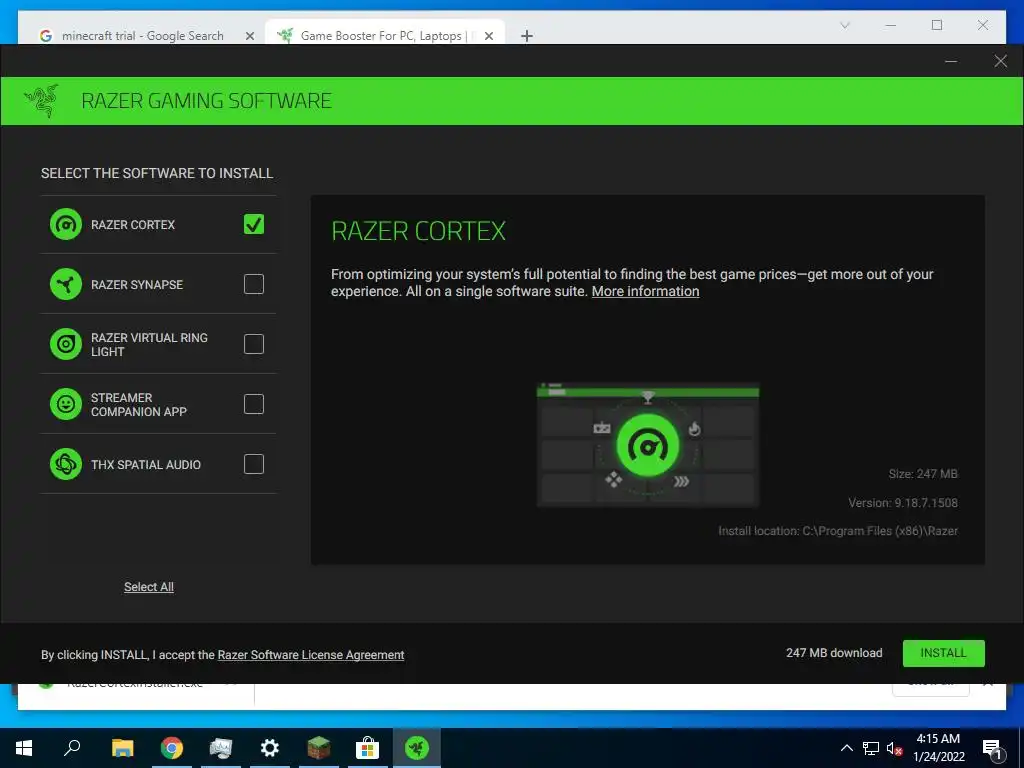Show hidden system tray icons

click(x=846, y=748)
